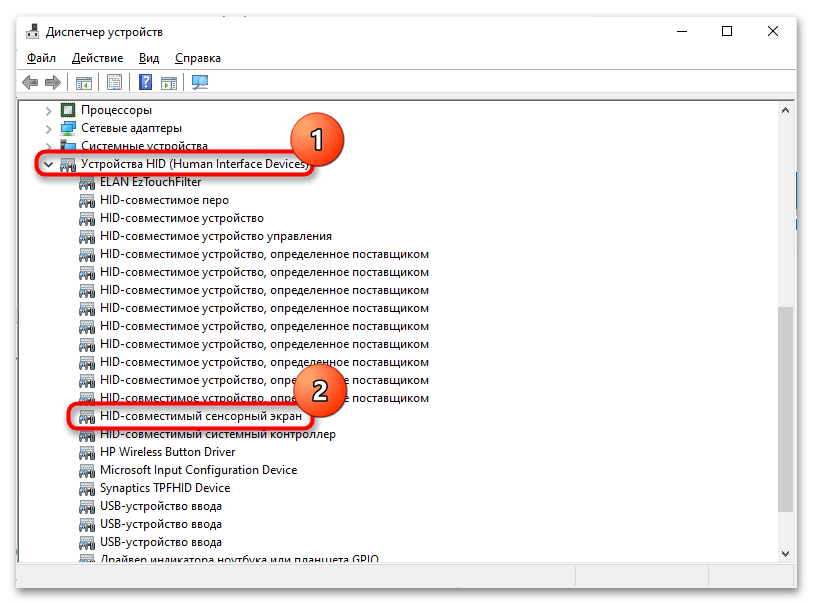
Task: Click the icon beside HID-совместимый системный контроллер
Action: pos(87,434)
